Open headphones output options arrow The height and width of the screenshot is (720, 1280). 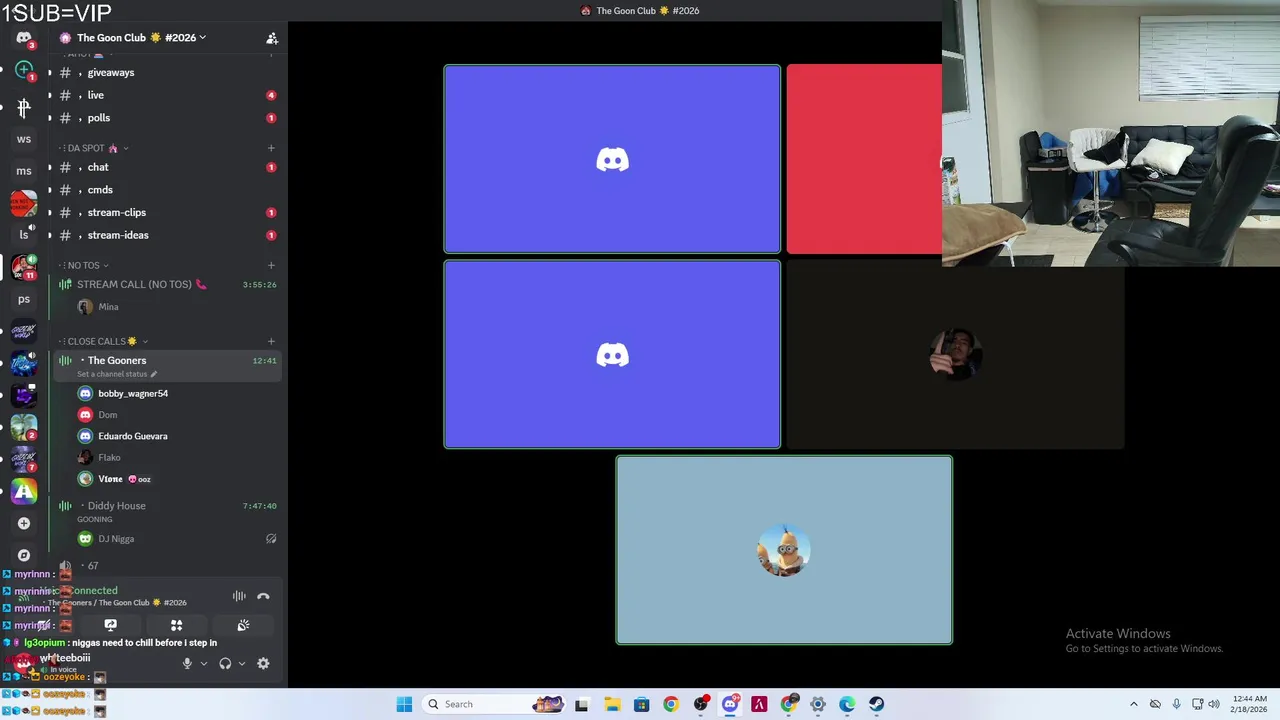point(242,663)
